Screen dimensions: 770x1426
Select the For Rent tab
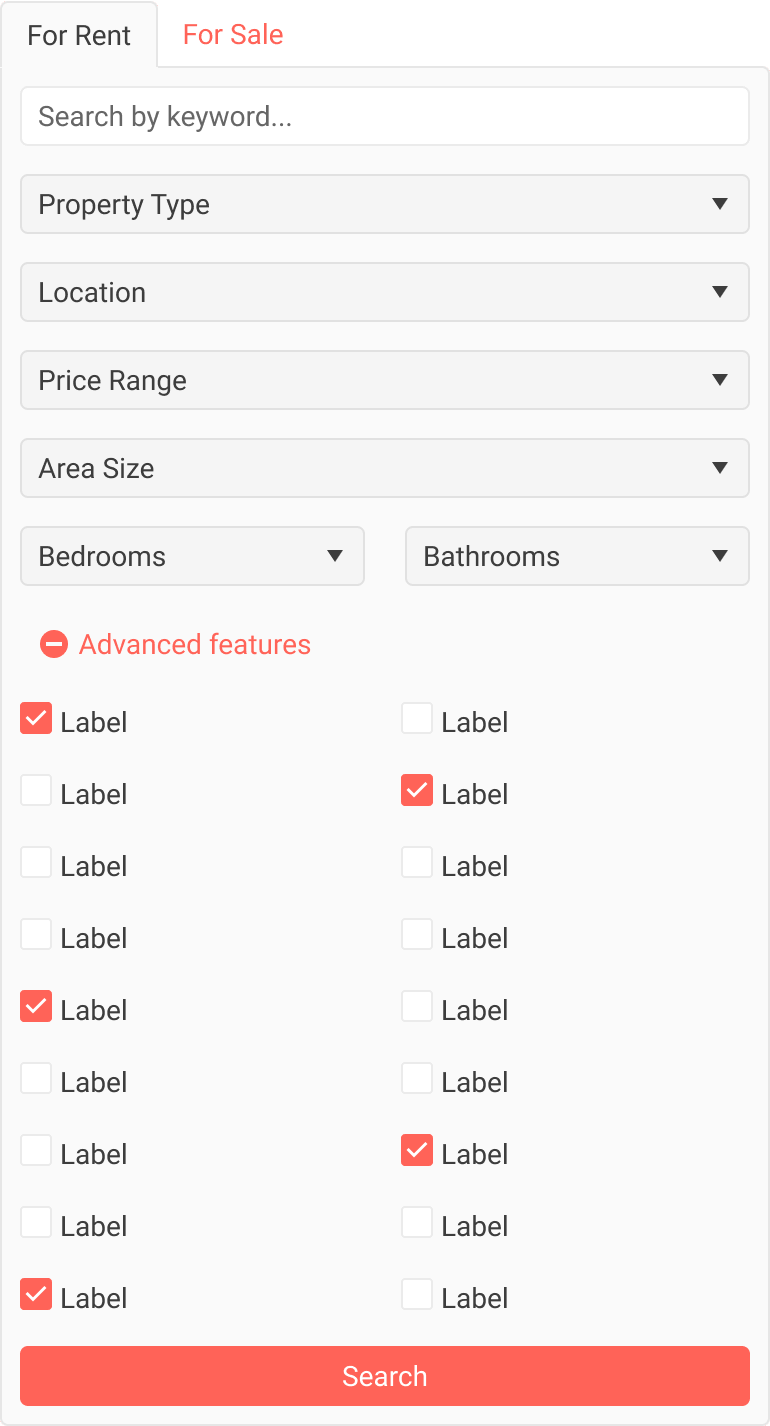(78, 34)
